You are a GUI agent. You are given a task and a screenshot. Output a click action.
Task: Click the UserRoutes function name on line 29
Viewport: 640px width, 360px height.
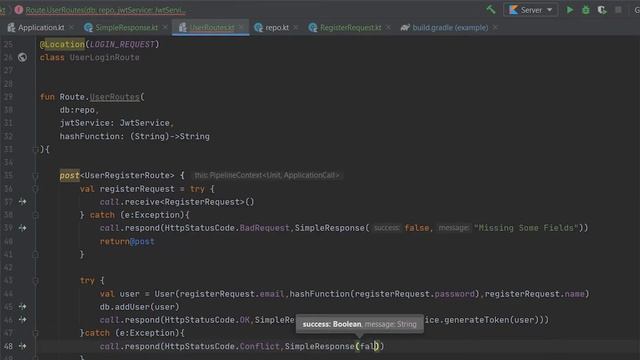(115, 97)
